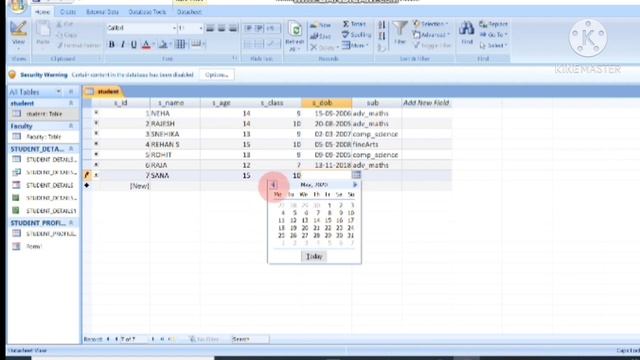This screenshot has width=640, height=360.
Task: Toggle Bold formatting
Action: pyautogui.click(x=111, y=44)
